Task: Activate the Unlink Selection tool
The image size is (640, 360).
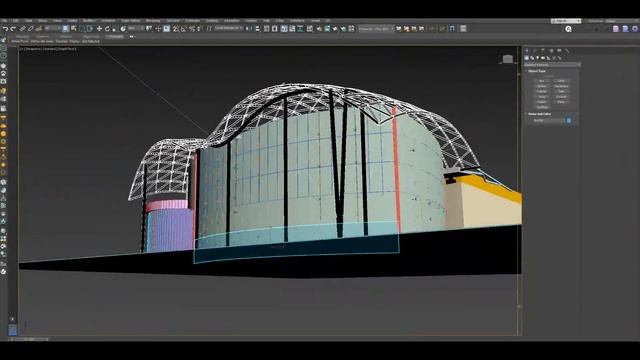Action: [x=30, y=29]
